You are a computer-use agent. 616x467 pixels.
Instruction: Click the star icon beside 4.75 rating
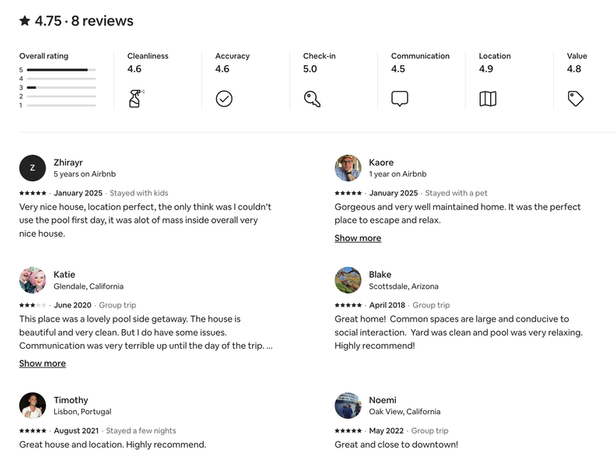coord(25,21)
